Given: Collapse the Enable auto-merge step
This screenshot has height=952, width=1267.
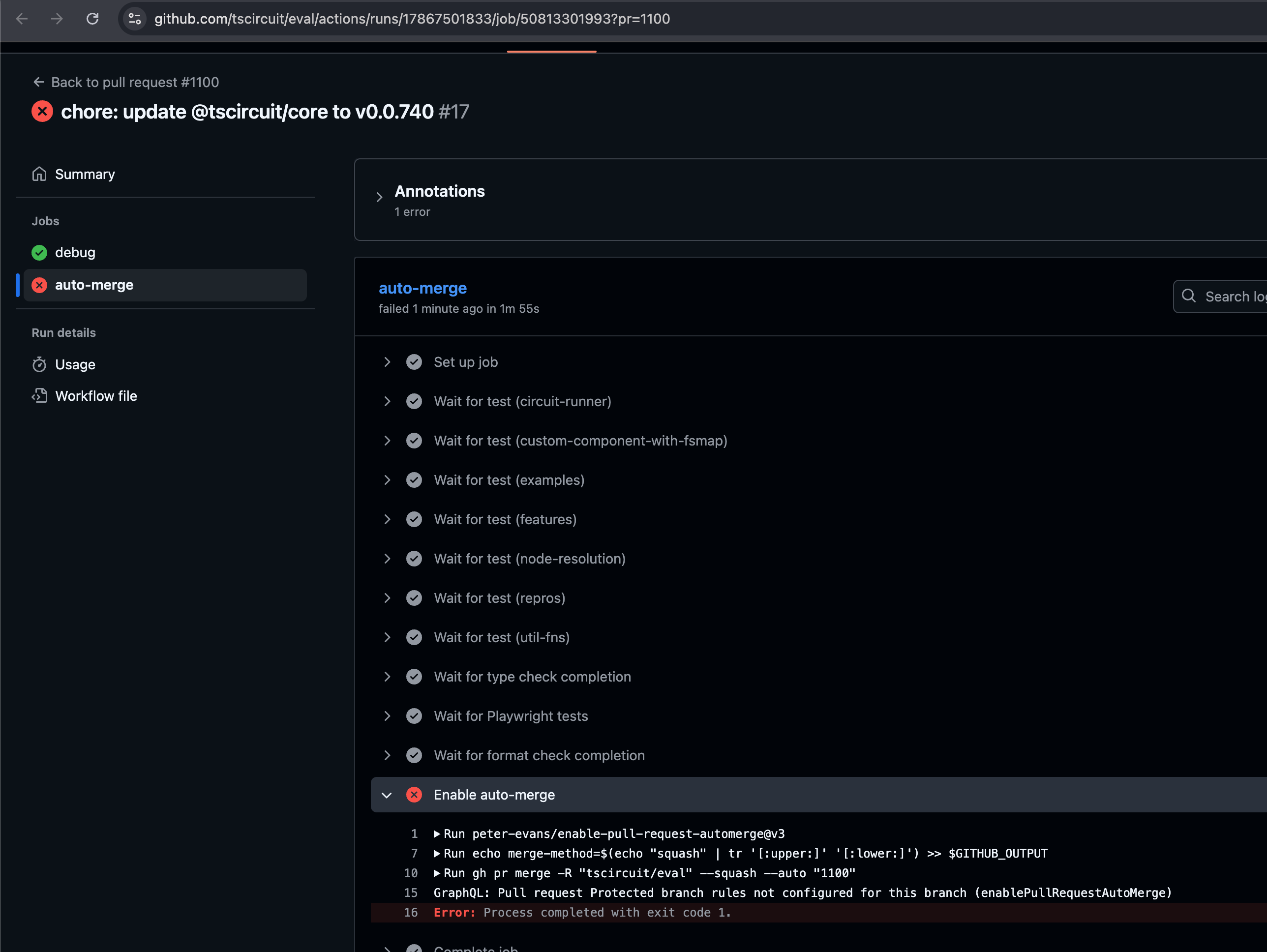Looking at the screenshot, I should [387, 795].
